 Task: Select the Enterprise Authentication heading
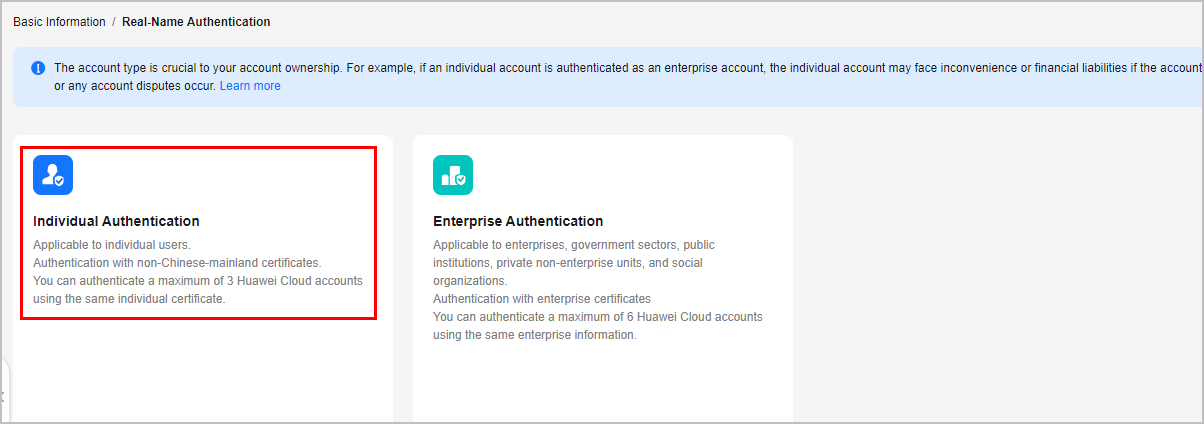pyautogui.click(x=518, y=221)
